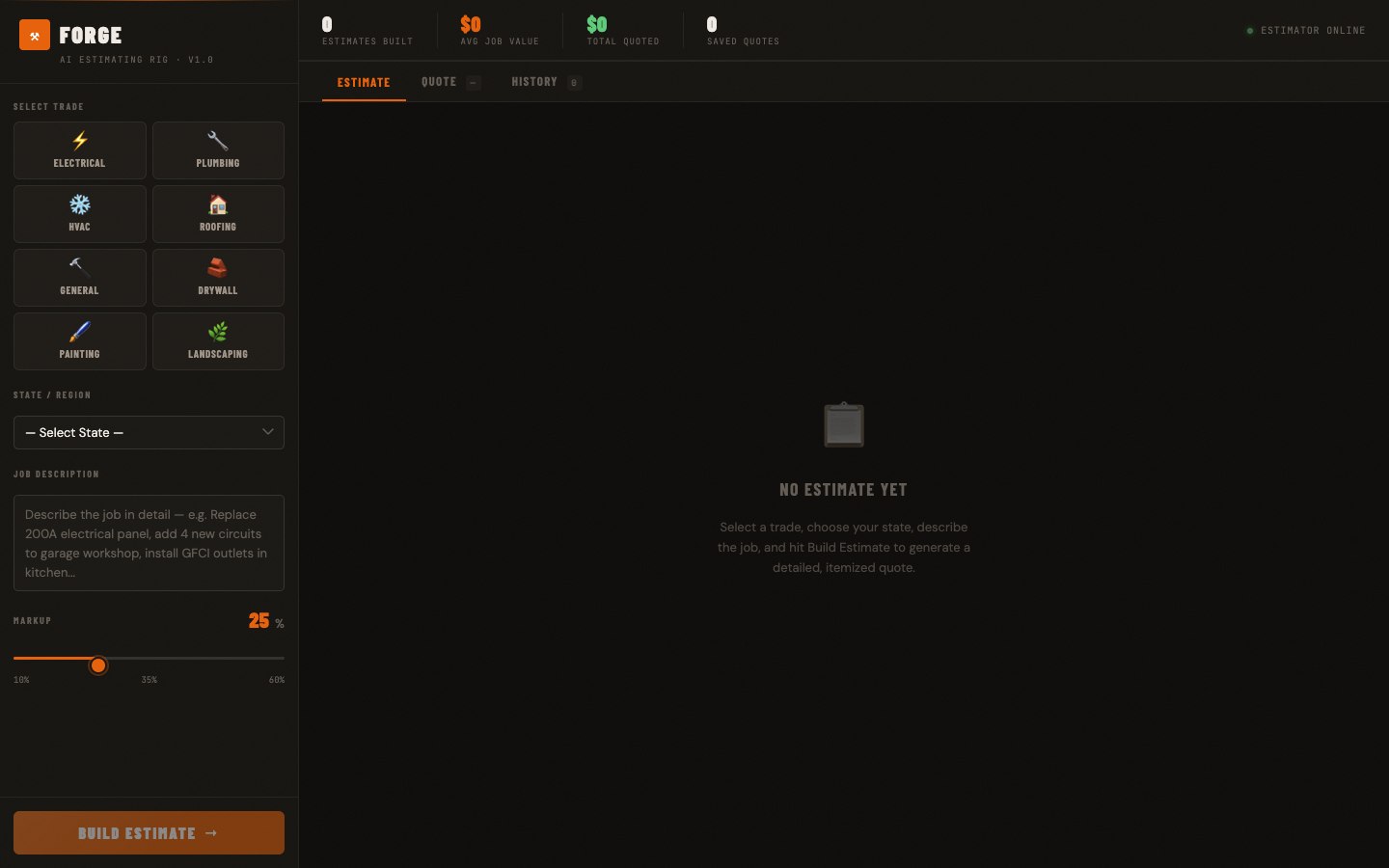Click the Build Estimate button
1389x868 pixels.
tap(149, 832)
